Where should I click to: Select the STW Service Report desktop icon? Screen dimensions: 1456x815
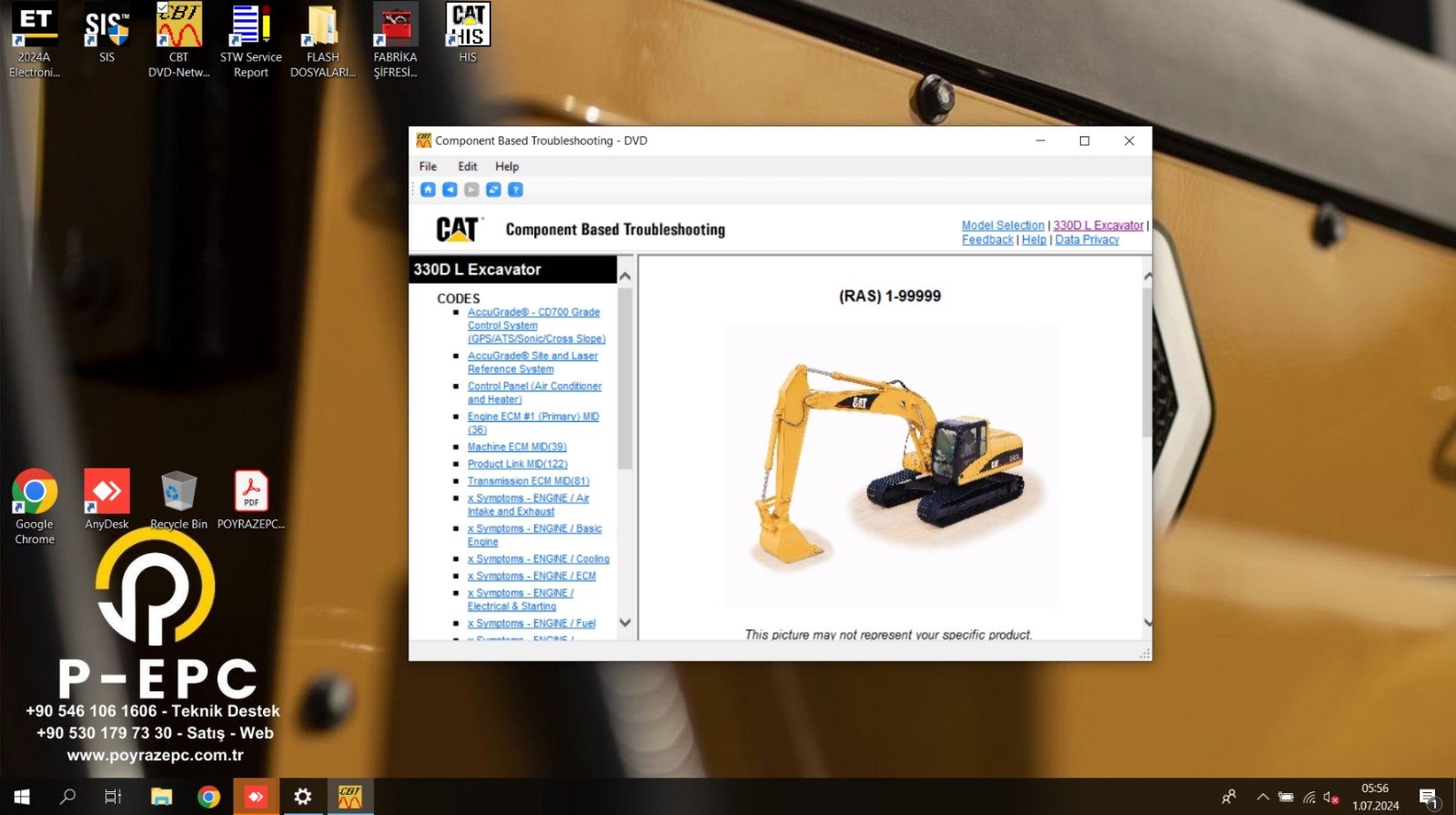[x=250, y=40]
